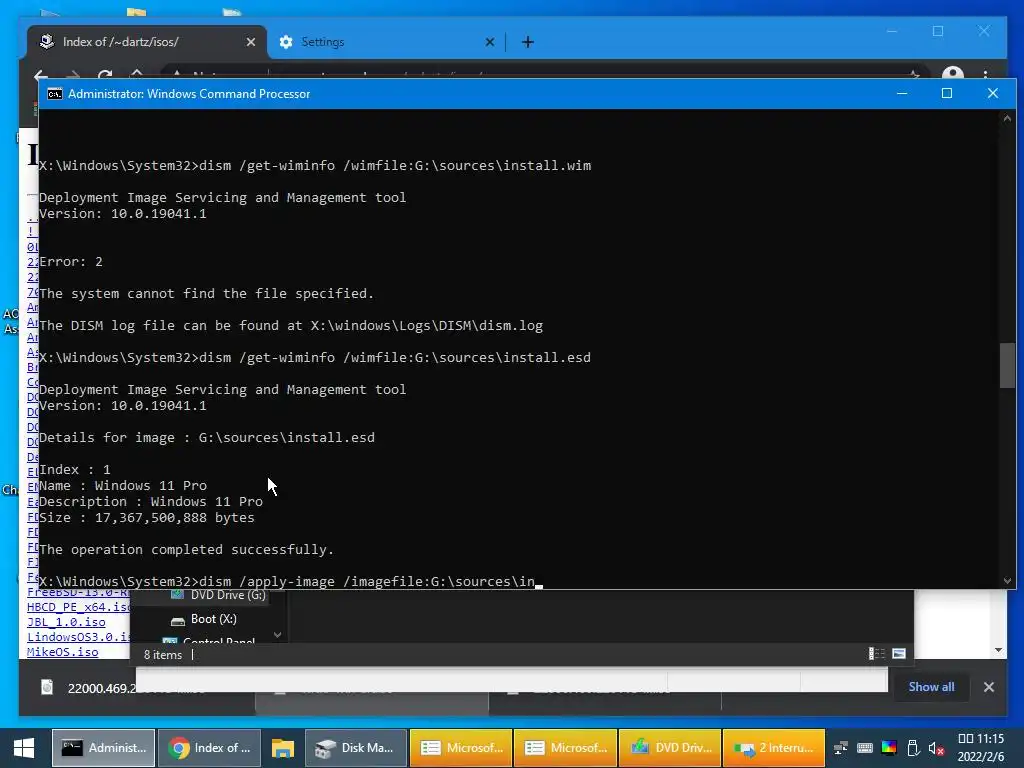Image resolution: width=1024 pixels, height=768 pixels.
Task: Switch to Chrome 'Index of' taskbar item
Action: pyautogui.click(x=210, y=748)
